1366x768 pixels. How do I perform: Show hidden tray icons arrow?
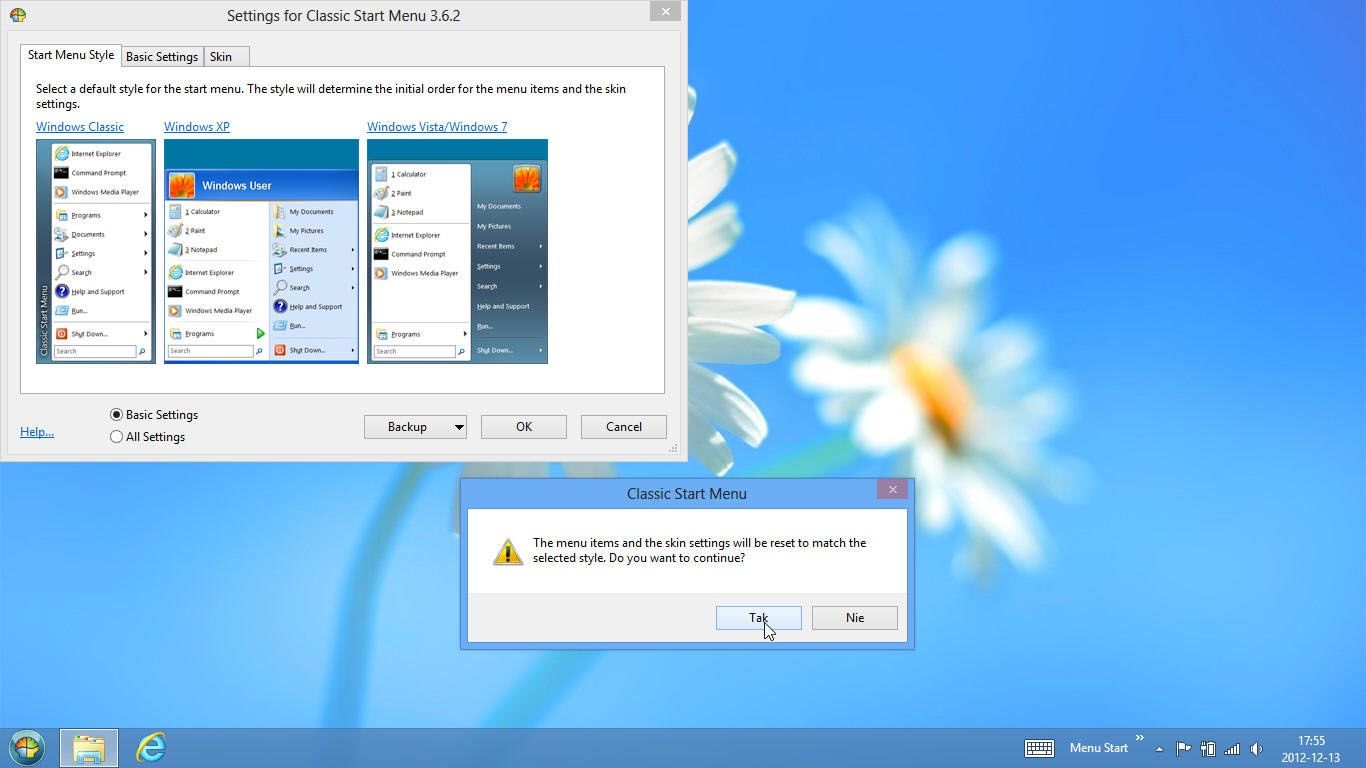click(x=1159, y=748)
